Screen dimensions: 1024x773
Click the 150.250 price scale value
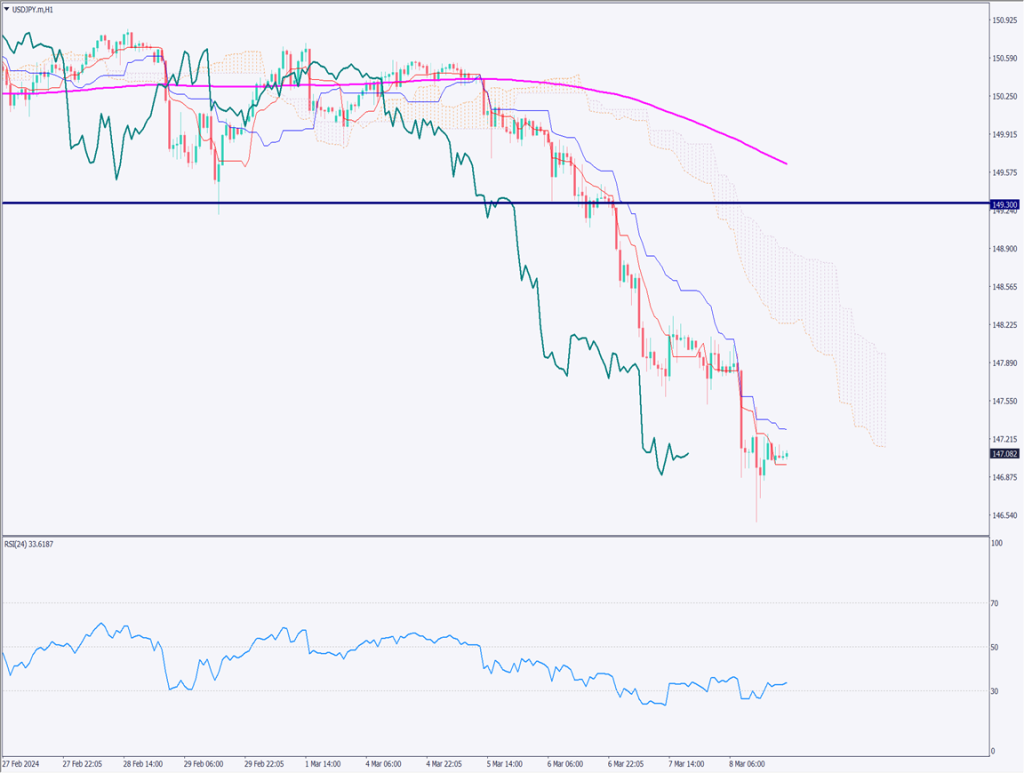(x=1004, y=97)
